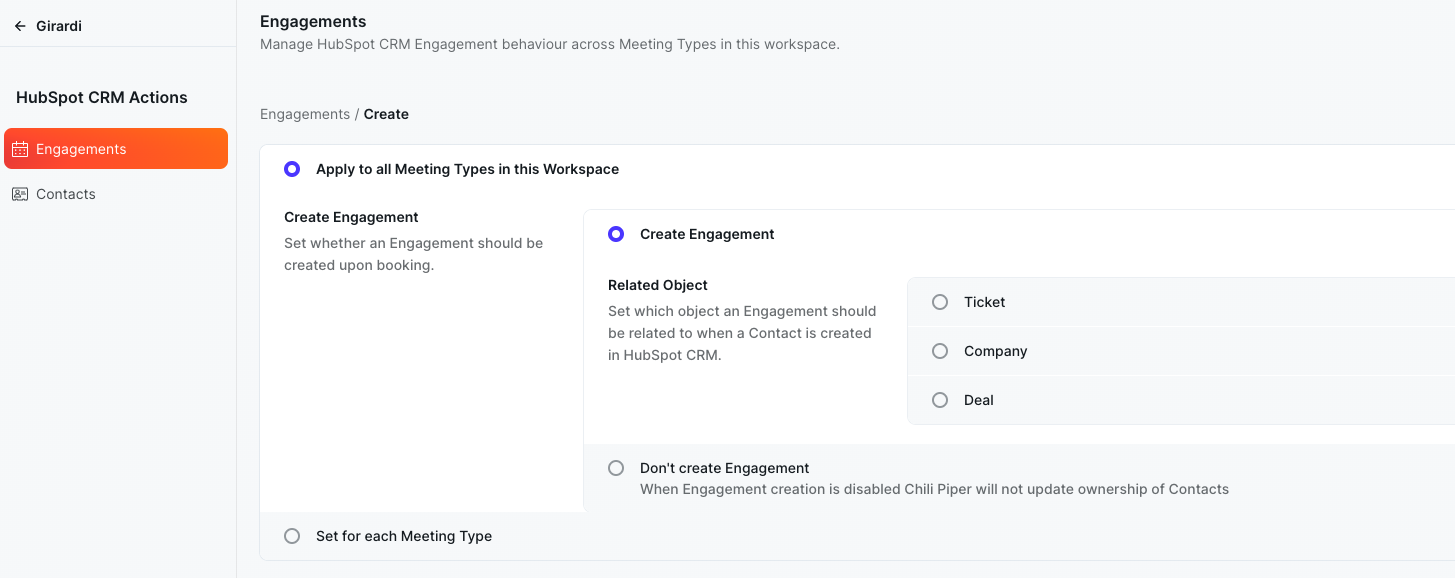Click the Manage HubSpot CRM Engagement description
Screen dimensions: 1455x578
[x=550, y=44]
